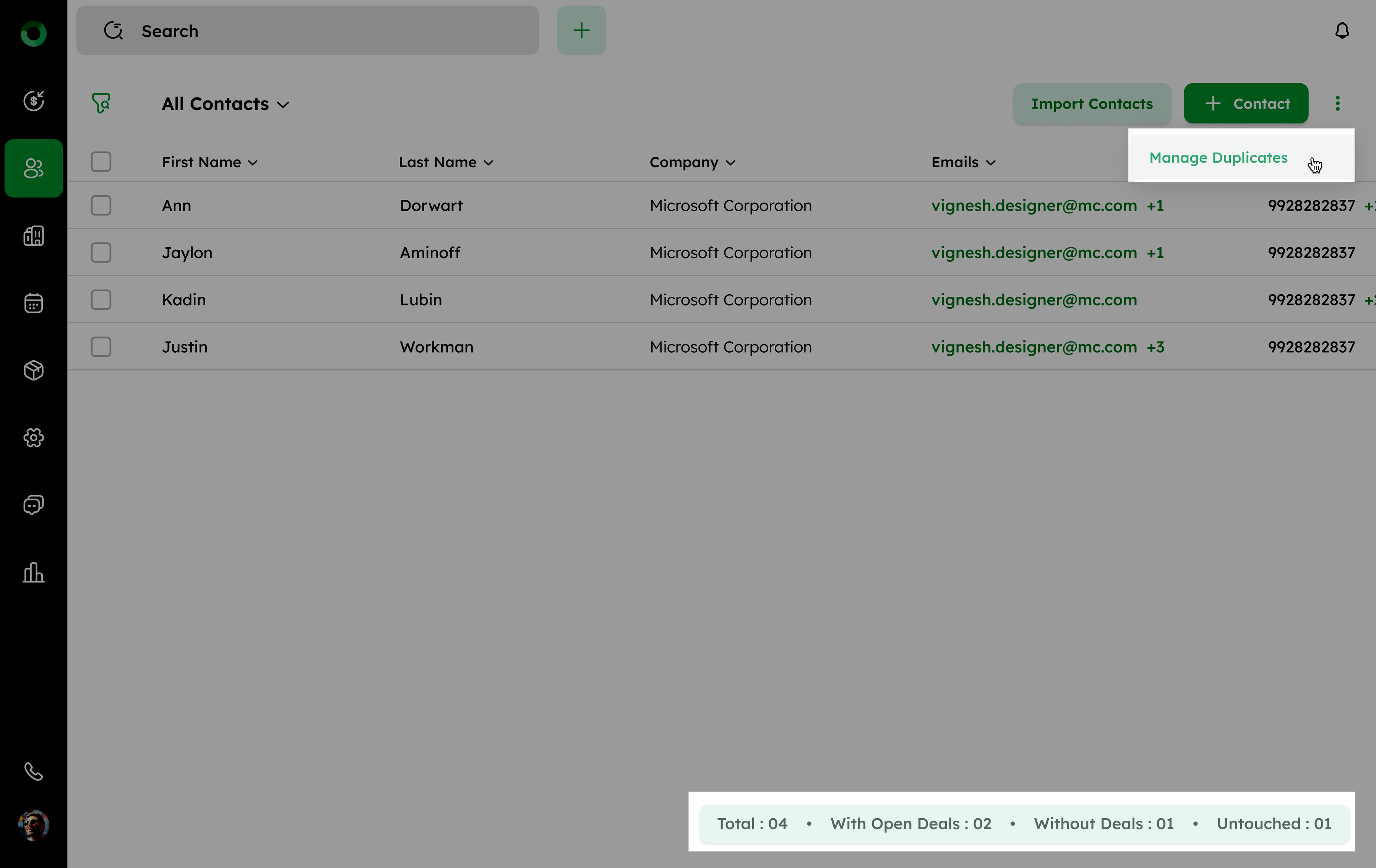Select the Justin Workman row checkbox
Screen dimensions: 1376x868
pyautogui.click(x=101, y=347)
